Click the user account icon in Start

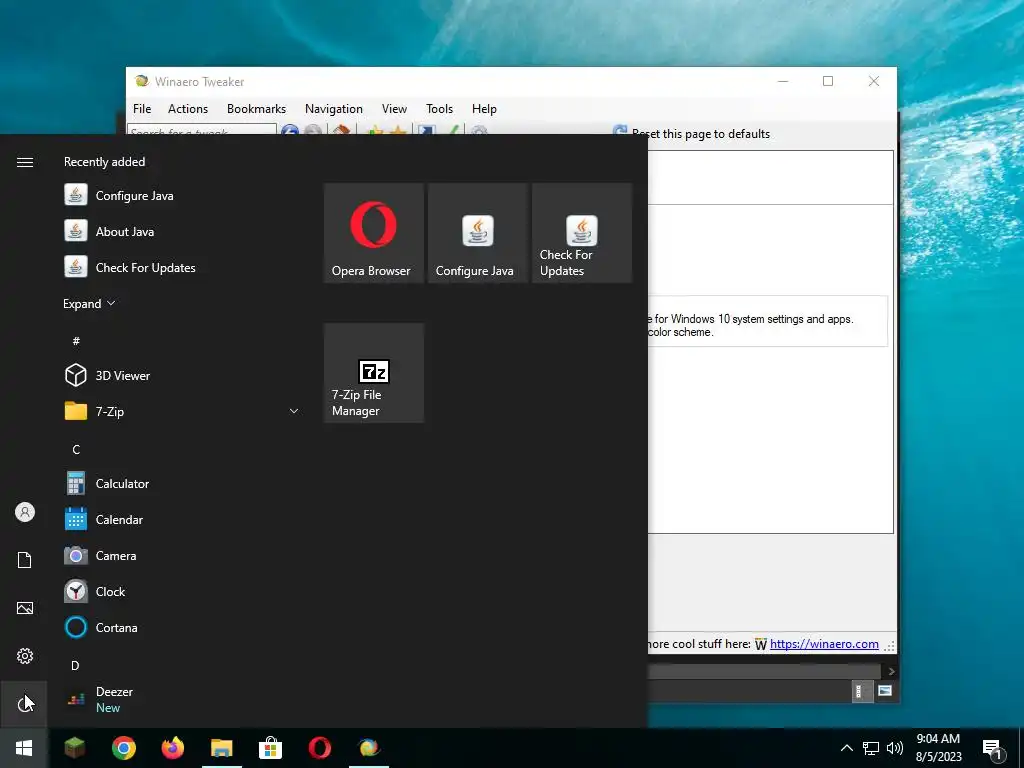[24, 512]
